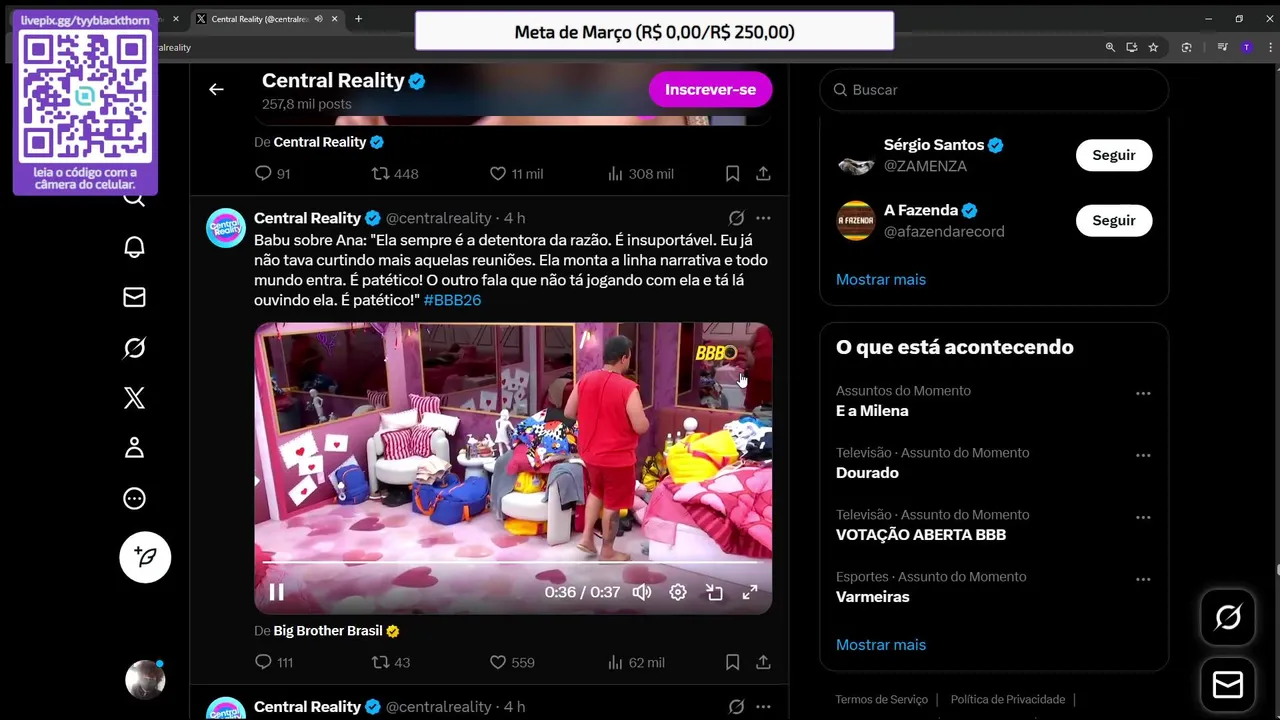This screenshot has height=720, width=1280.
Task: View analytics of post with 62 mil views
Action: pyautogui.click(x=636, y=662)
